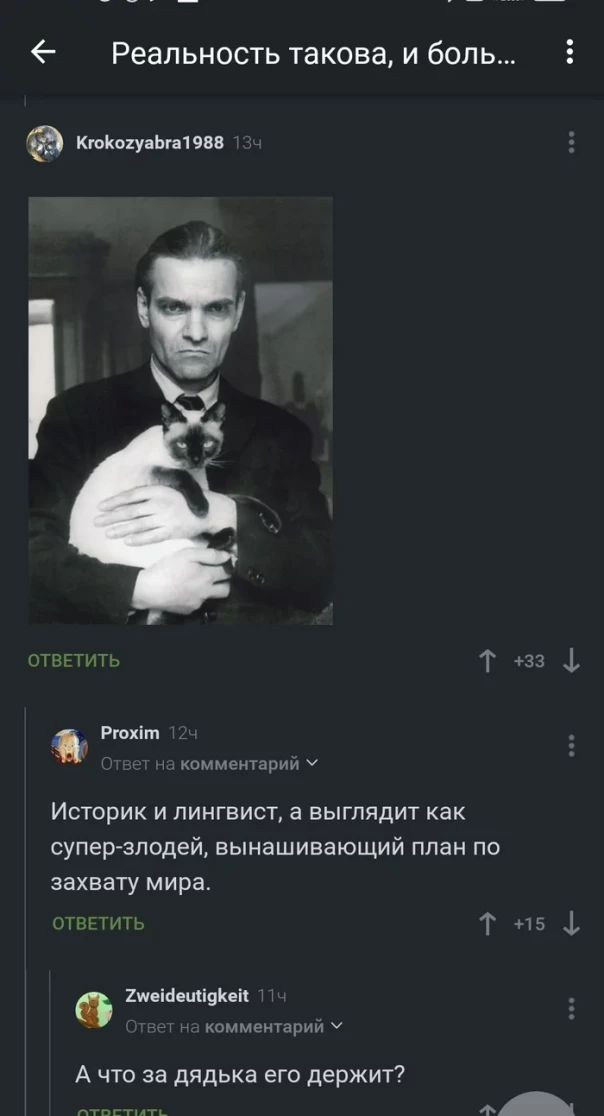Downvote Proxim's comment
The height and width of the screenshot is (1116, 604).
(571, 924)
